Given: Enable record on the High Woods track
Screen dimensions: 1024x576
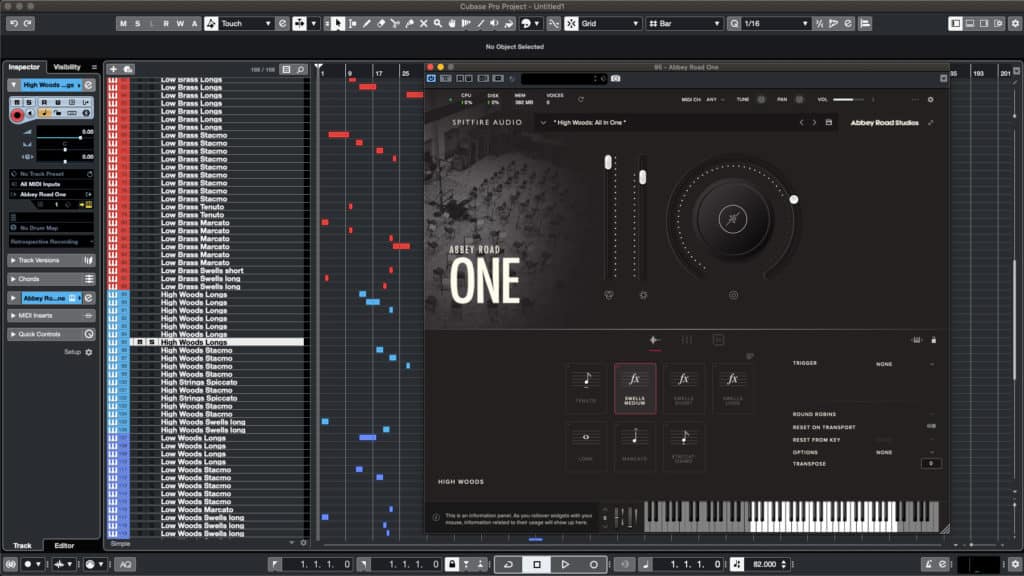Looking at the screenshot, I should (x=17, y=113).
